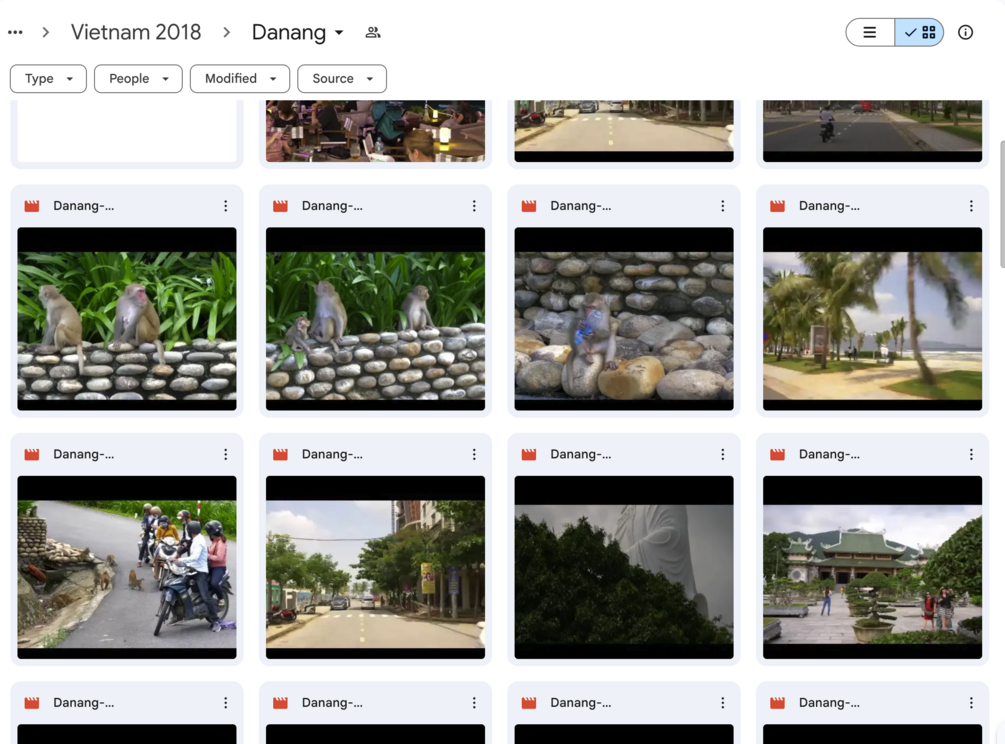Screen dimensions: 1005x744
Task: Open the People filter dropdown
Action: pyautogui.click(x=138, y=78)
